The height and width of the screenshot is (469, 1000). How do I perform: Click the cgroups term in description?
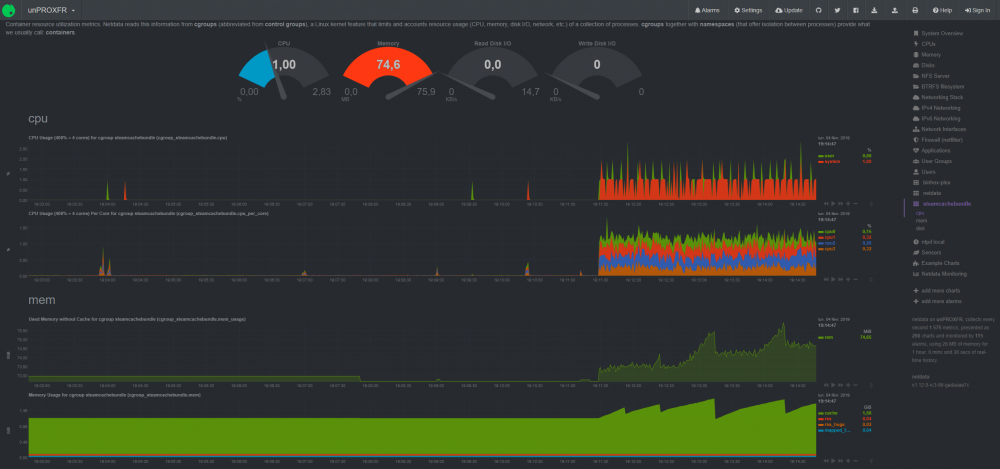pyautogui.click(x=207, y=25)
